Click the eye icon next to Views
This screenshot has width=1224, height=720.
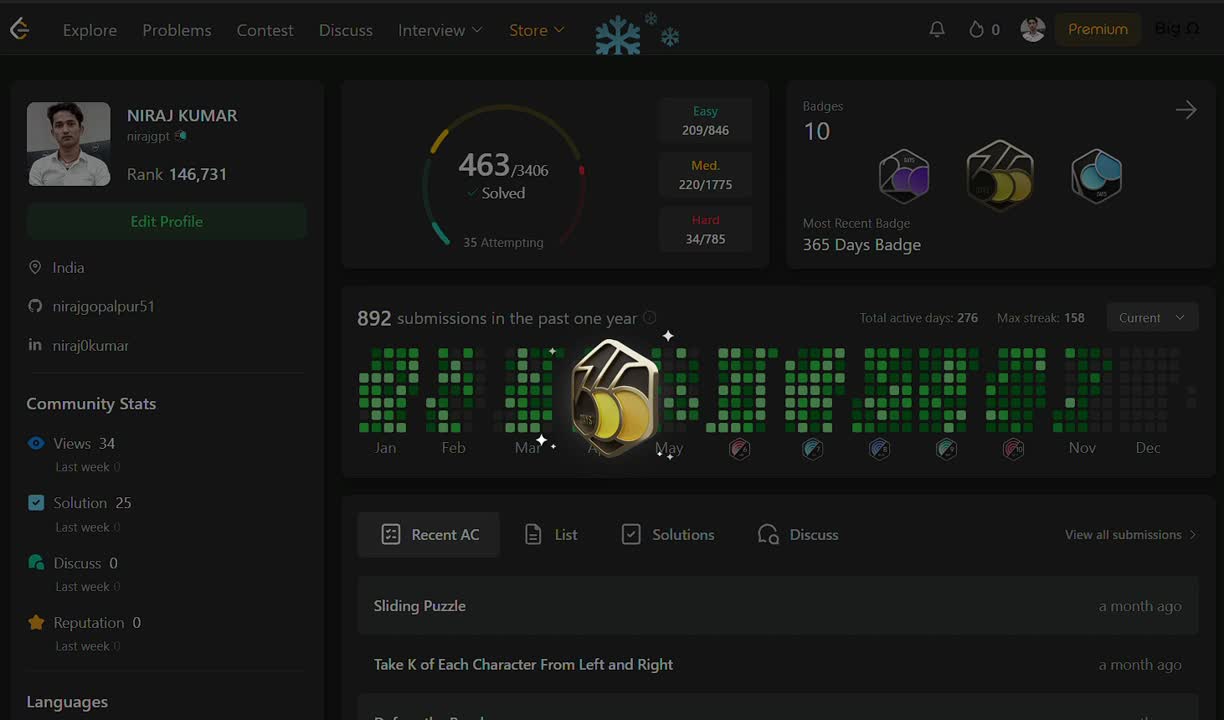36,443
